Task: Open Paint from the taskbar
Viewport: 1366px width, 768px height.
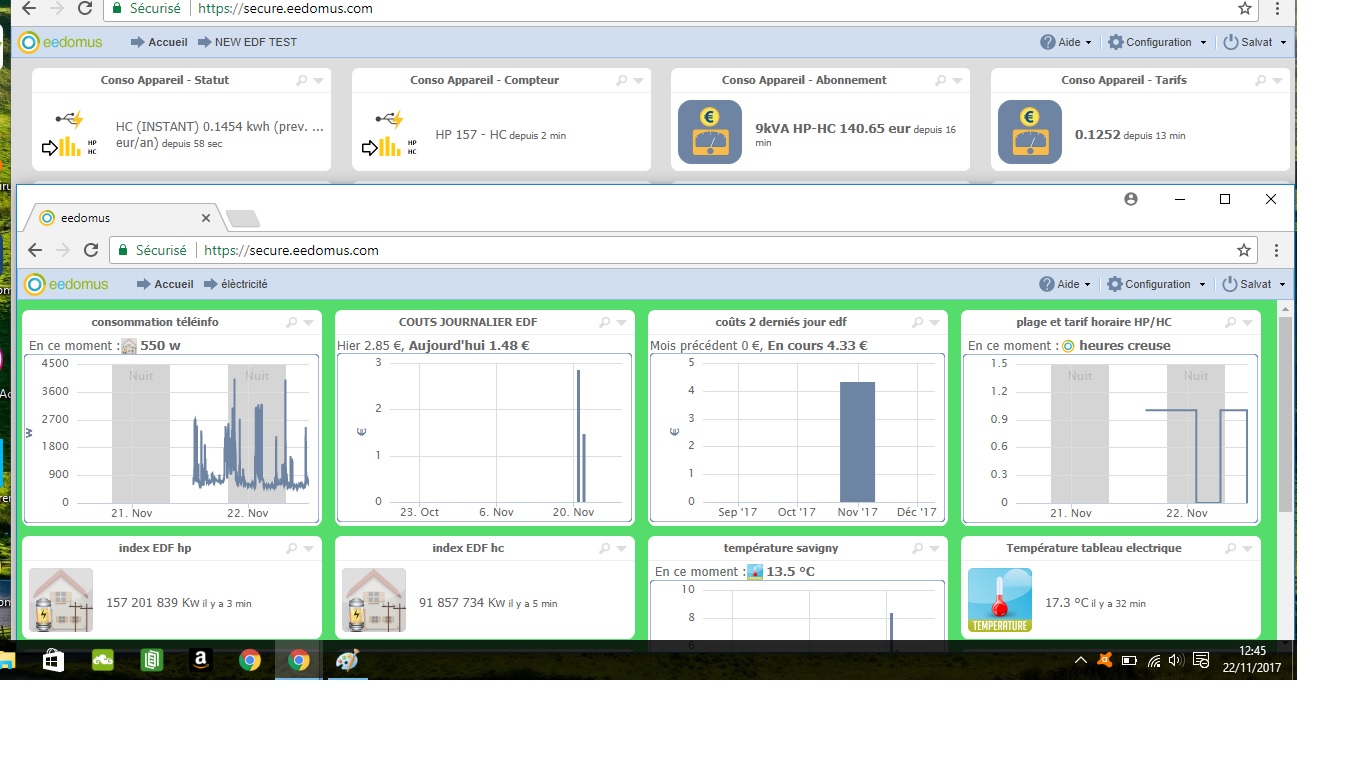Action: 347,660
